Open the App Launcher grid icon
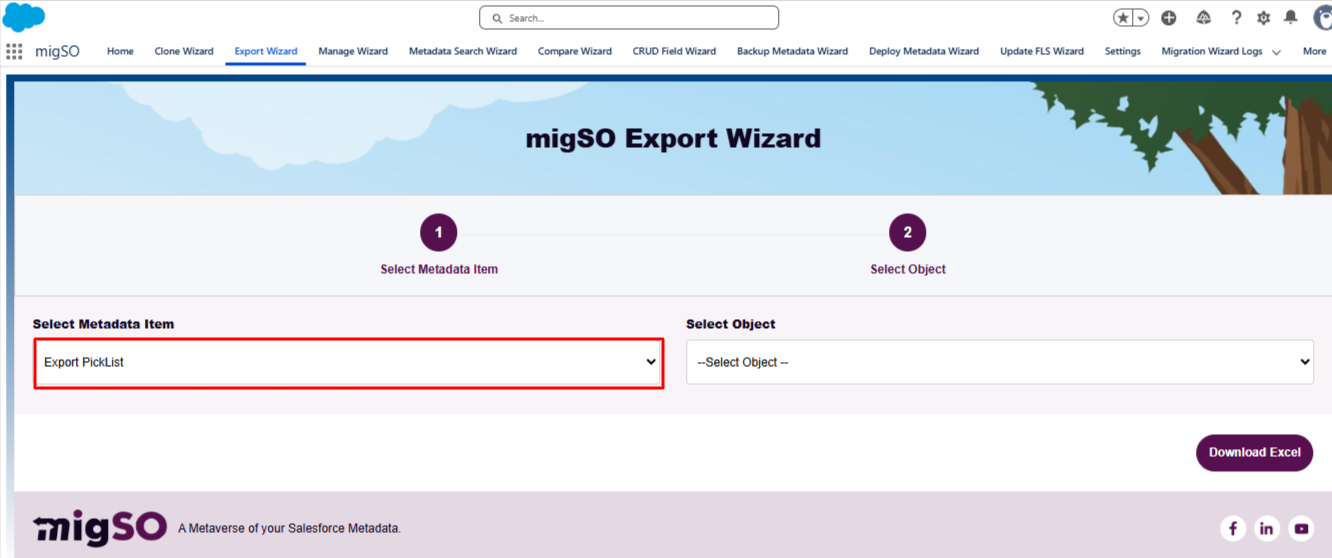 tap(14, 51)
